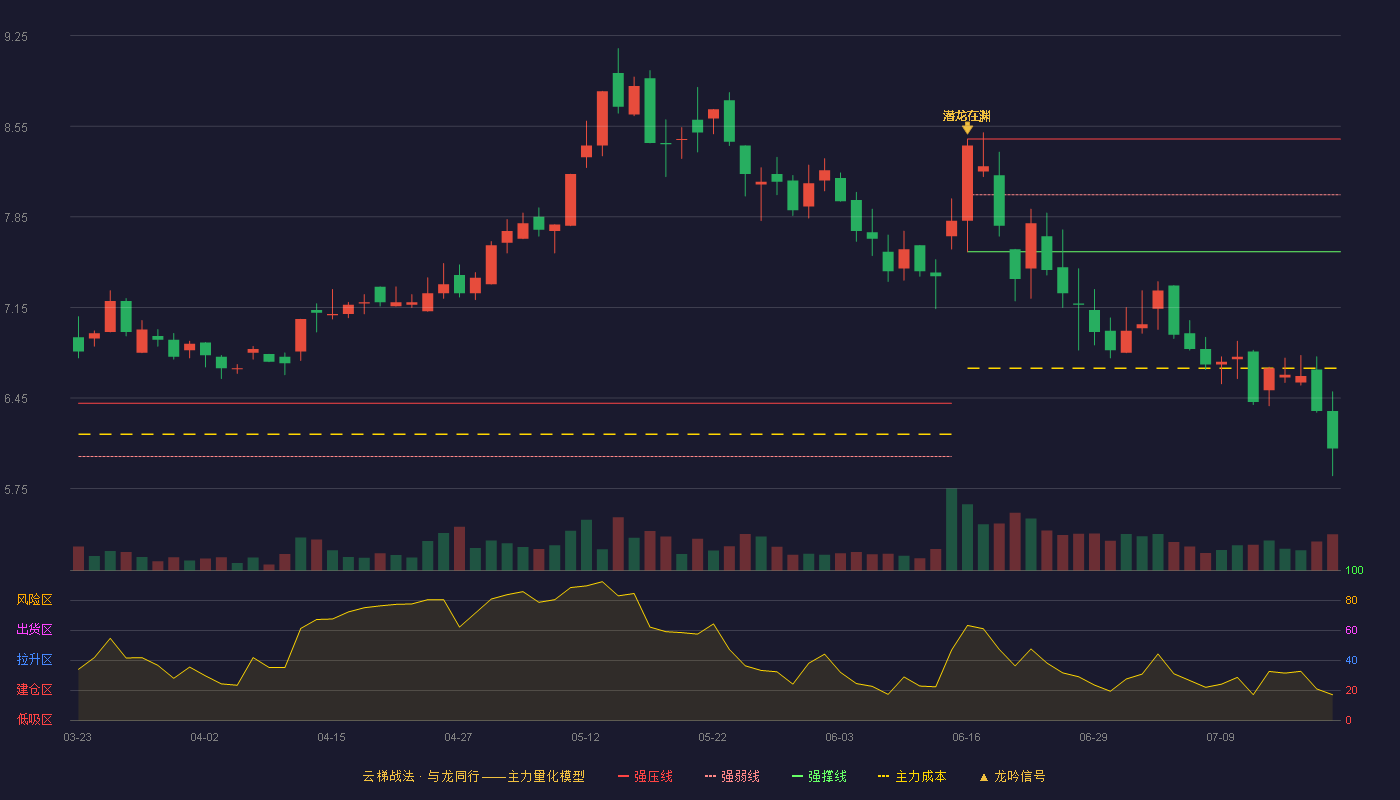Click the 6.45 price axis label
The image size is (1400, 800).
click(x=16, y=398)
